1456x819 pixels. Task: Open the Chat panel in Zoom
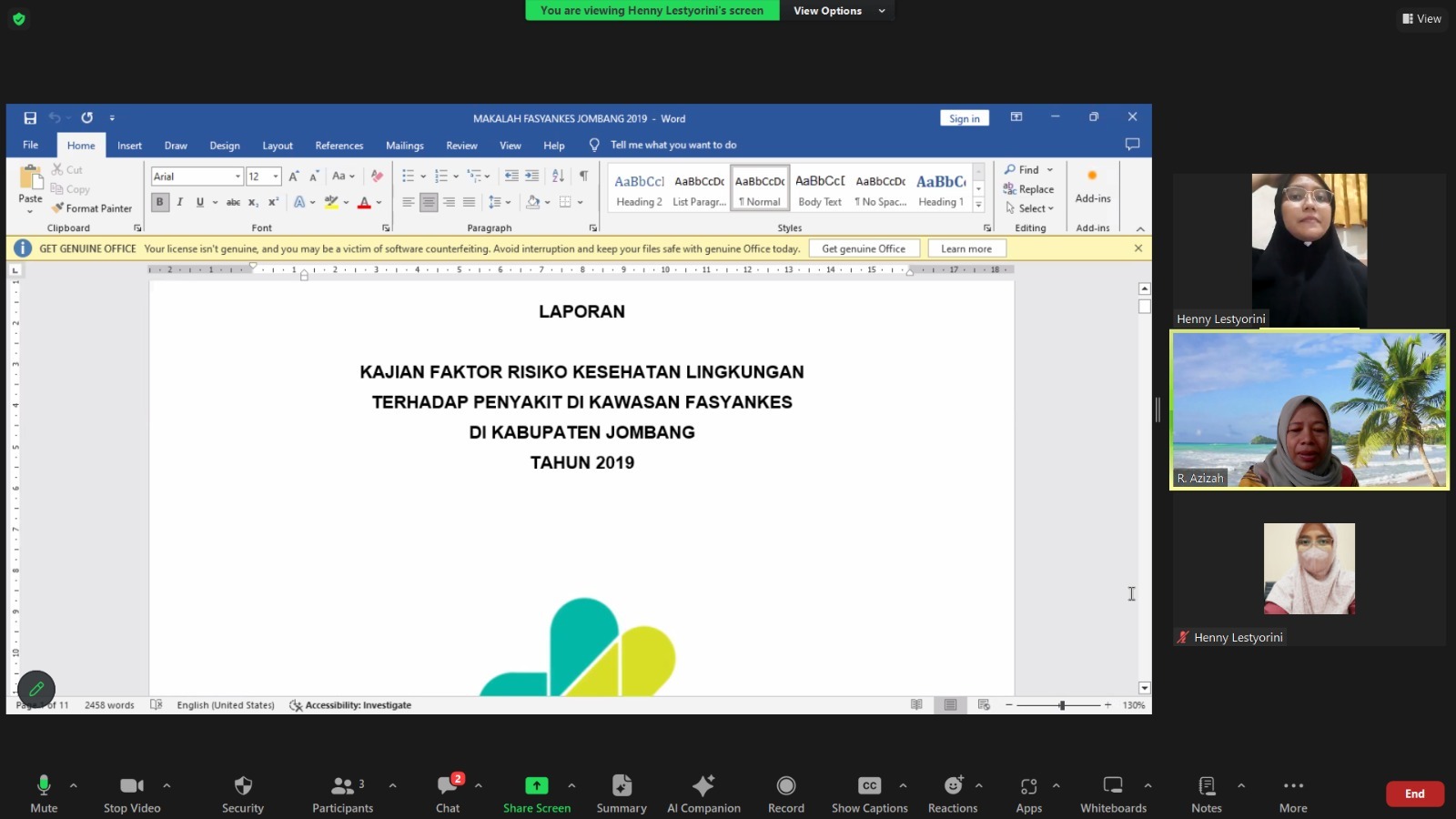click(447, 792)
